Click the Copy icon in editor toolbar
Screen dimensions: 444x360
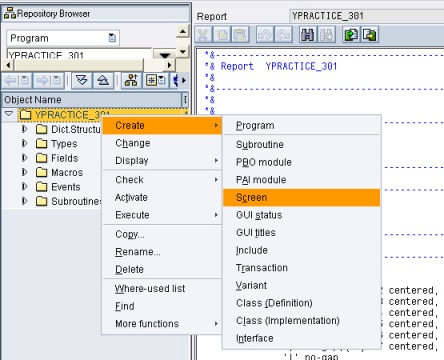[222, 35]
